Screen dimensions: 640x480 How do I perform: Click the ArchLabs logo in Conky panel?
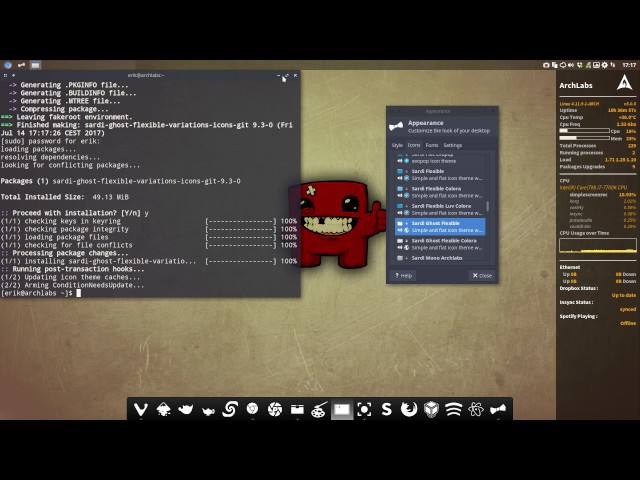point(624,83)
